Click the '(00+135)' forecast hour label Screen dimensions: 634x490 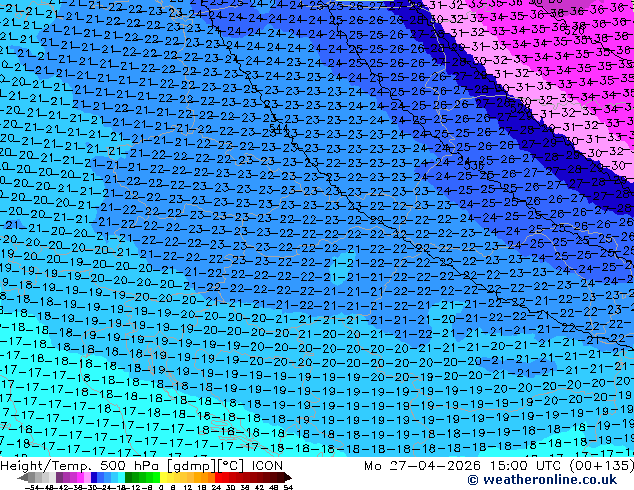click(601, 465)
